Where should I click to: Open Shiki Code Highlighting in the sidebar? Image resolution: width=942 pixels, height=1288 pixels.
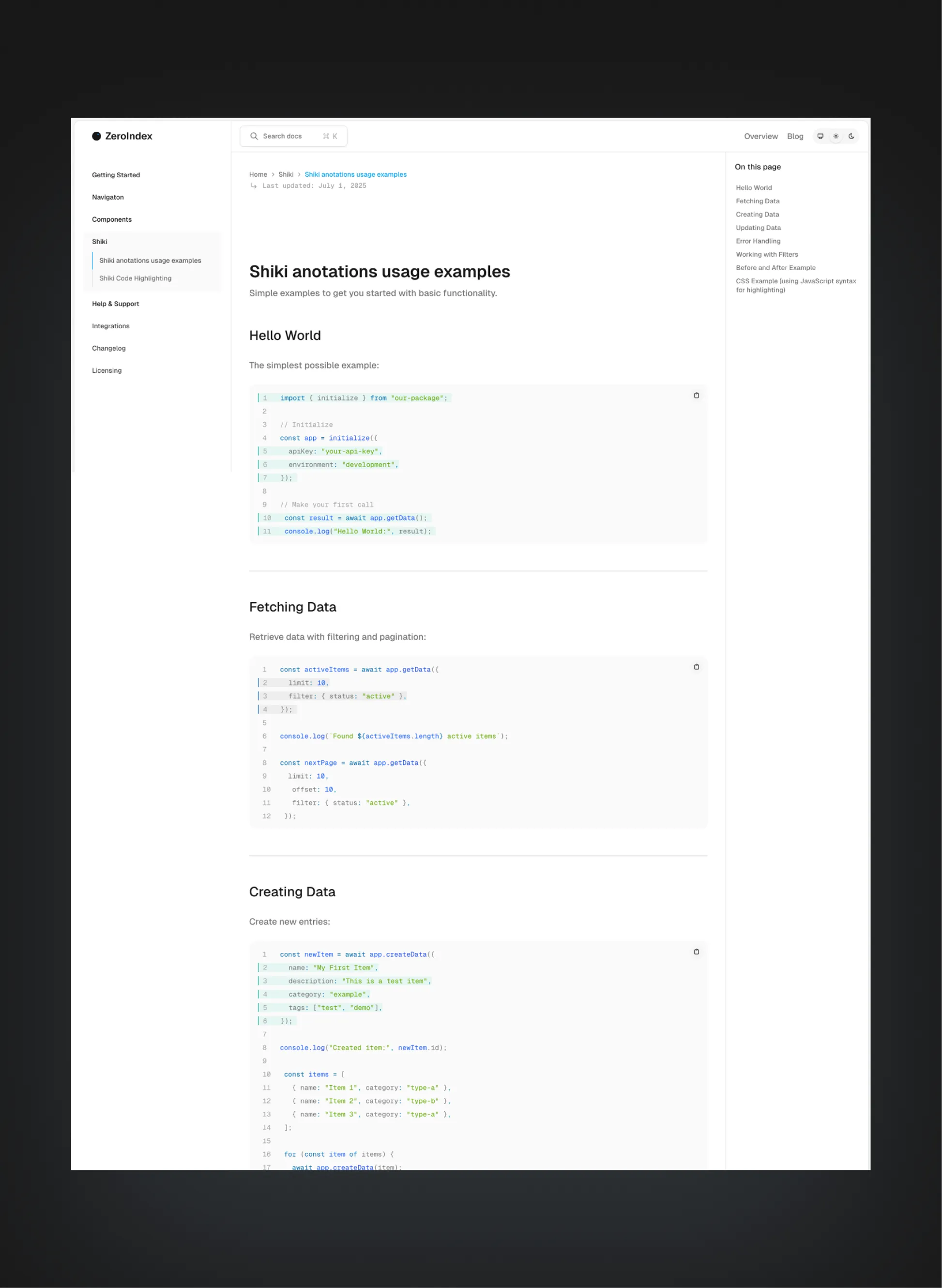pos(135,278)
